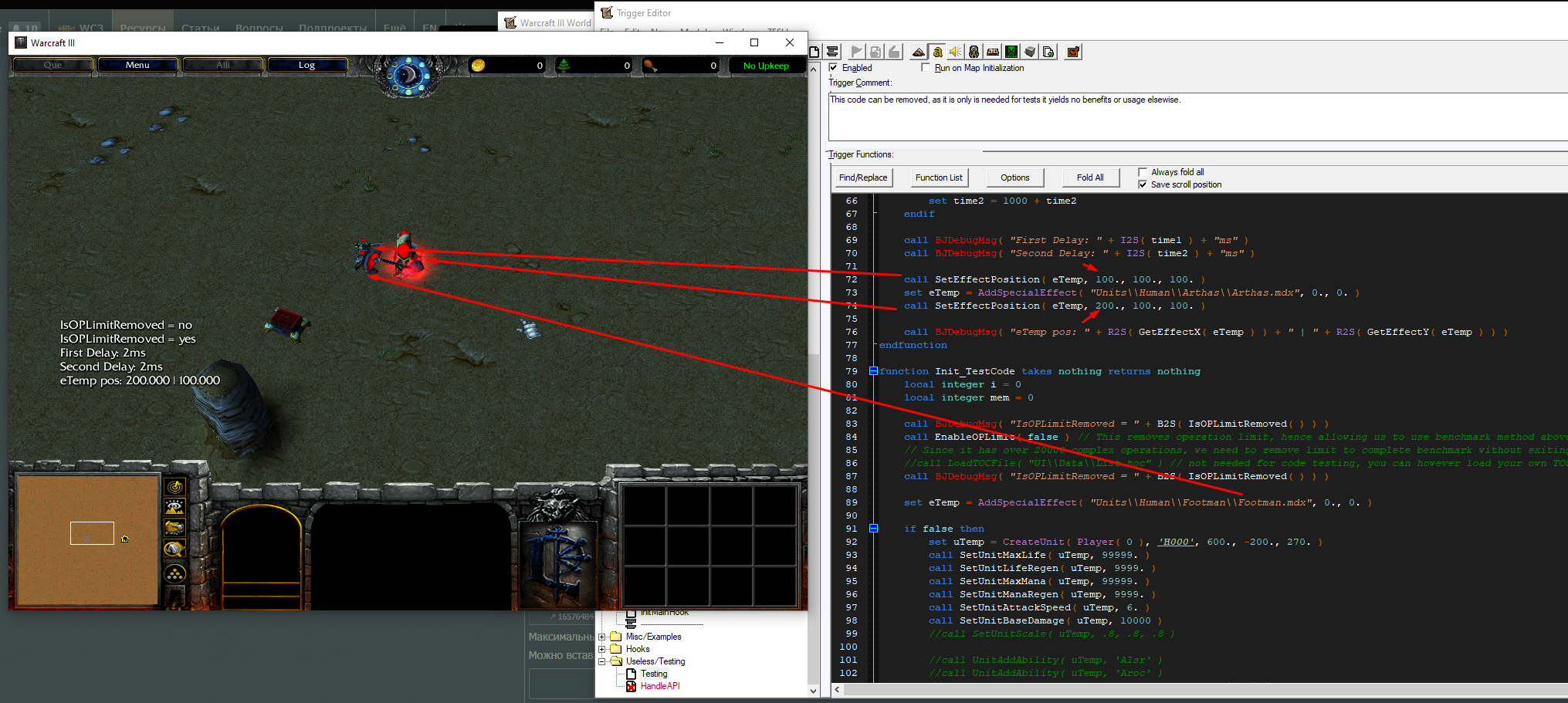Uncheck the Enabled checkbox

[834, 68]
